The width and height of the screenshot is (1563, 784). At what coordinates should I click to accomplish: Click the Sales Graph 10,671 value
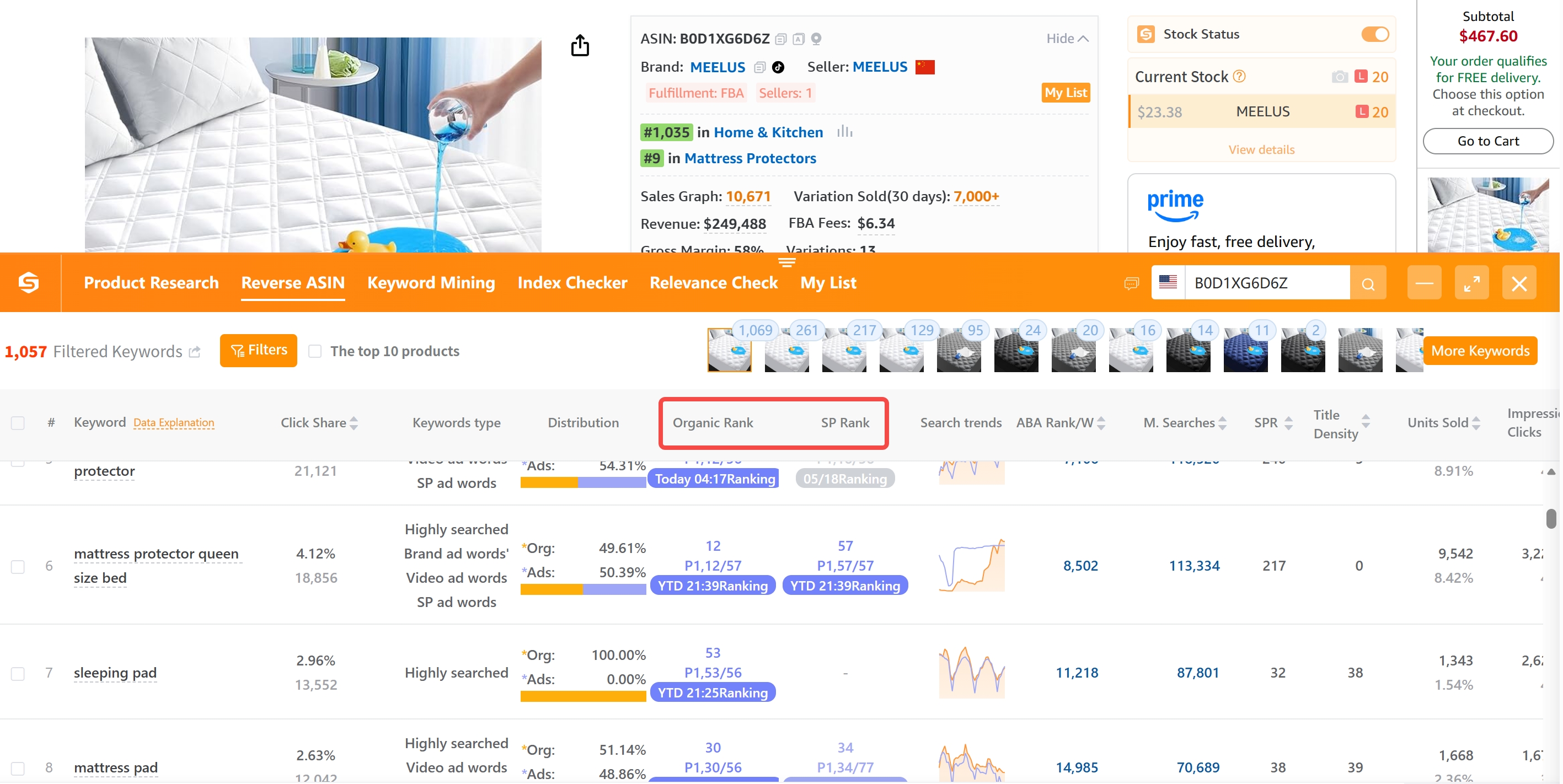tap(748, 196)
